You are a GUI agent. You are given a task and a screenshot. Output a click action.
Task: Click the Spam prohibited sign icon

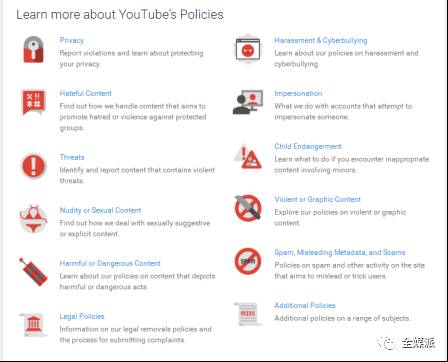tap(248, 261)
